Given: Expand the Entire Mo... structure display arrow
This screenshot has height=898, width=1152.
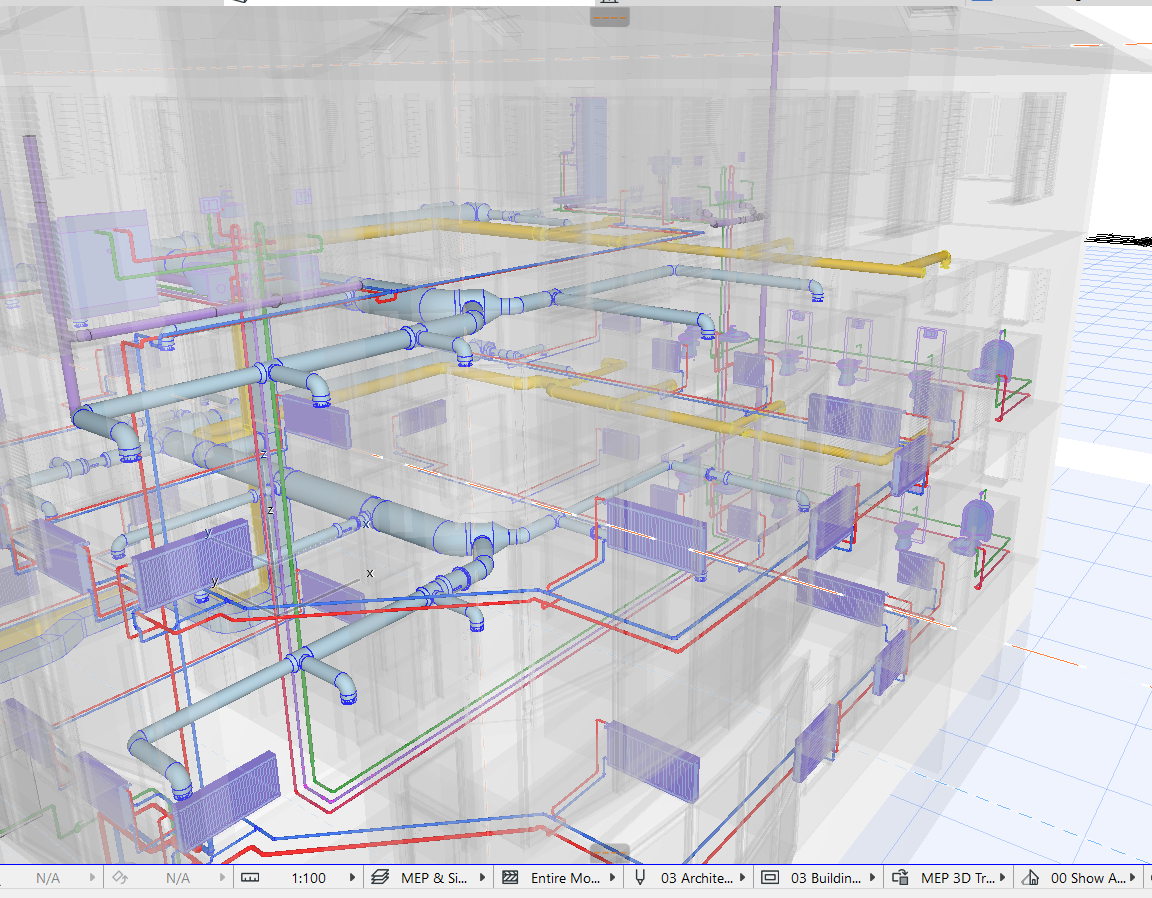Looking at the screenshot, I should [612, 877].
